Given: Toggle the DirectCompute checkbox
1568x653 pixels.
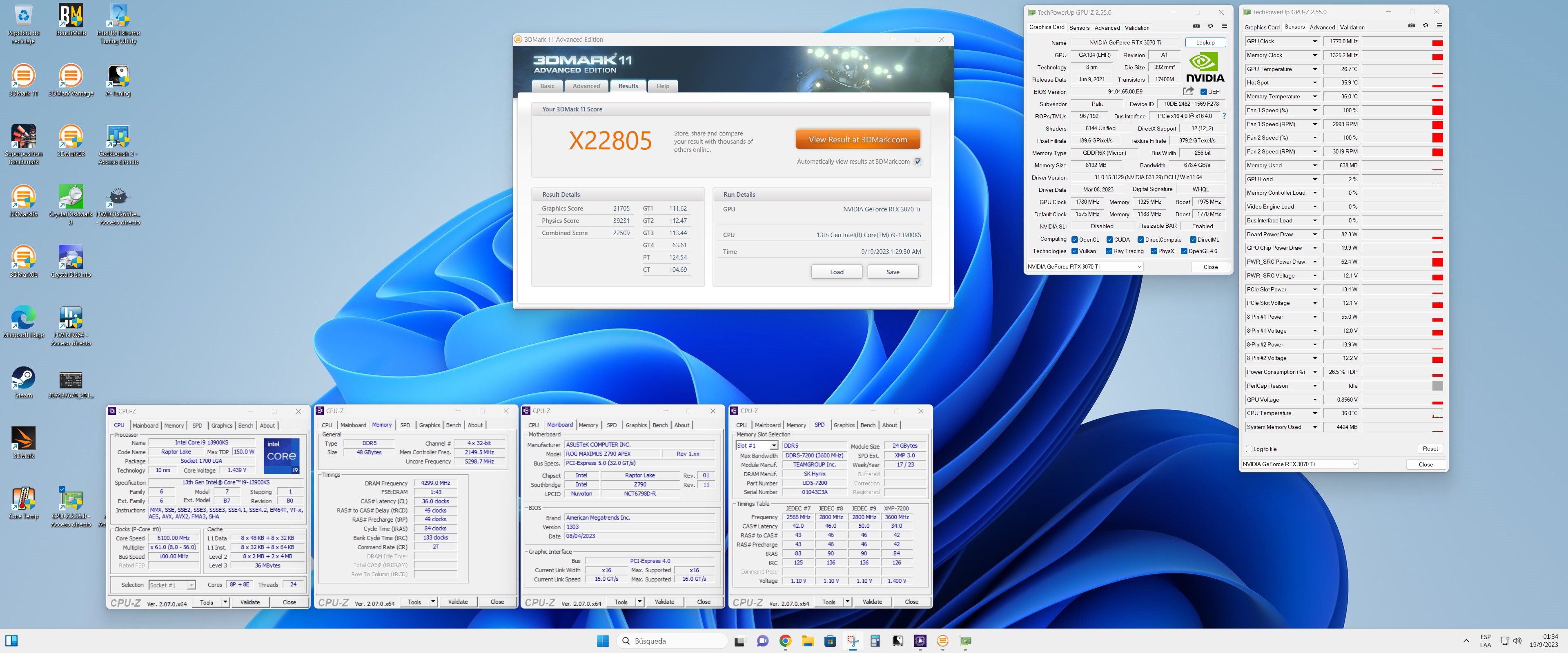Looking at the screenshot, I should 1141,240.
